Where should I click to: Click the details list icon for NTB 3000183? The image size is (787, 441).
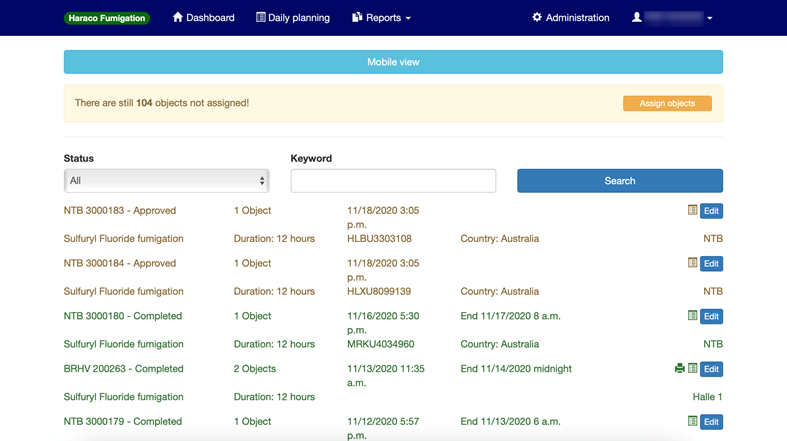(692, 210)
